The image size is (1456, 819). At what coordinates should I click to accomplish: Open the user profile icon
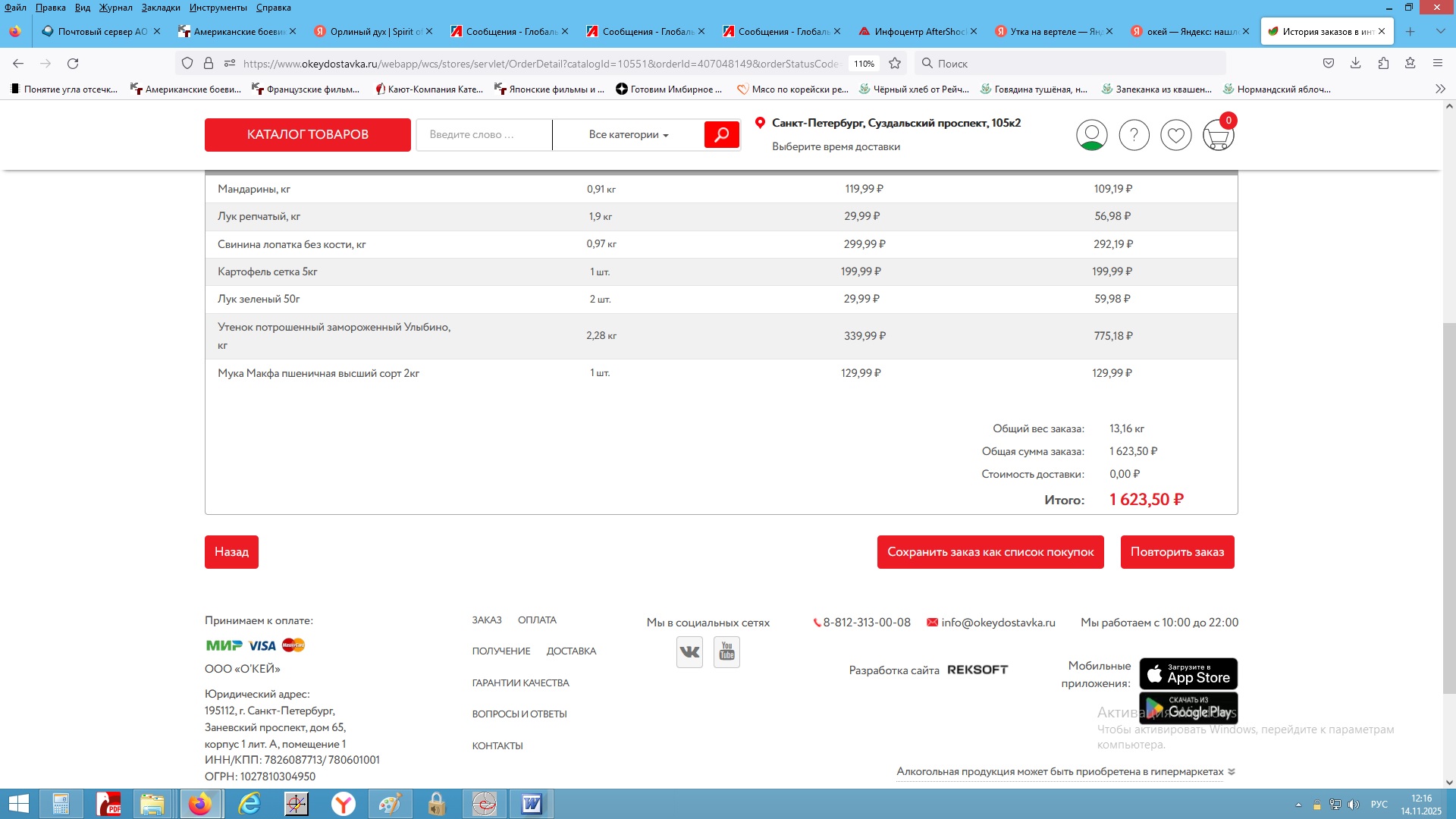pos(1091,136)
